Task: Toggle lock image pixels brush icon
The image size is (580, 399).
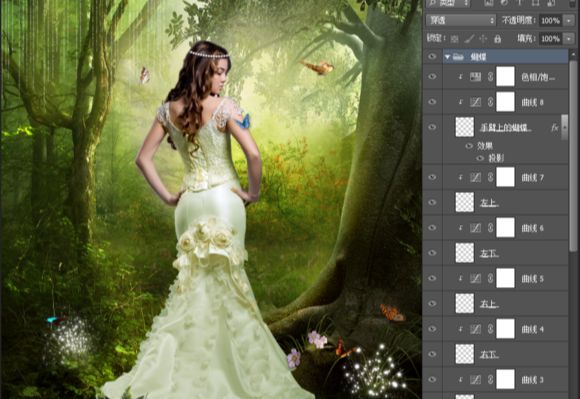Action: 469,39
